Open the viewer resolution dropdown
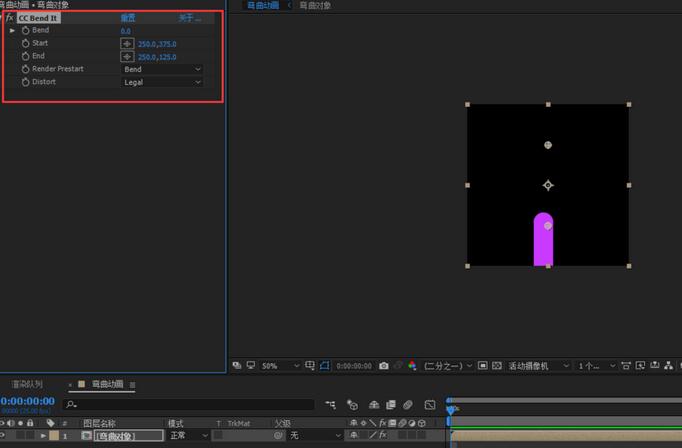 (x=448, y=366)
